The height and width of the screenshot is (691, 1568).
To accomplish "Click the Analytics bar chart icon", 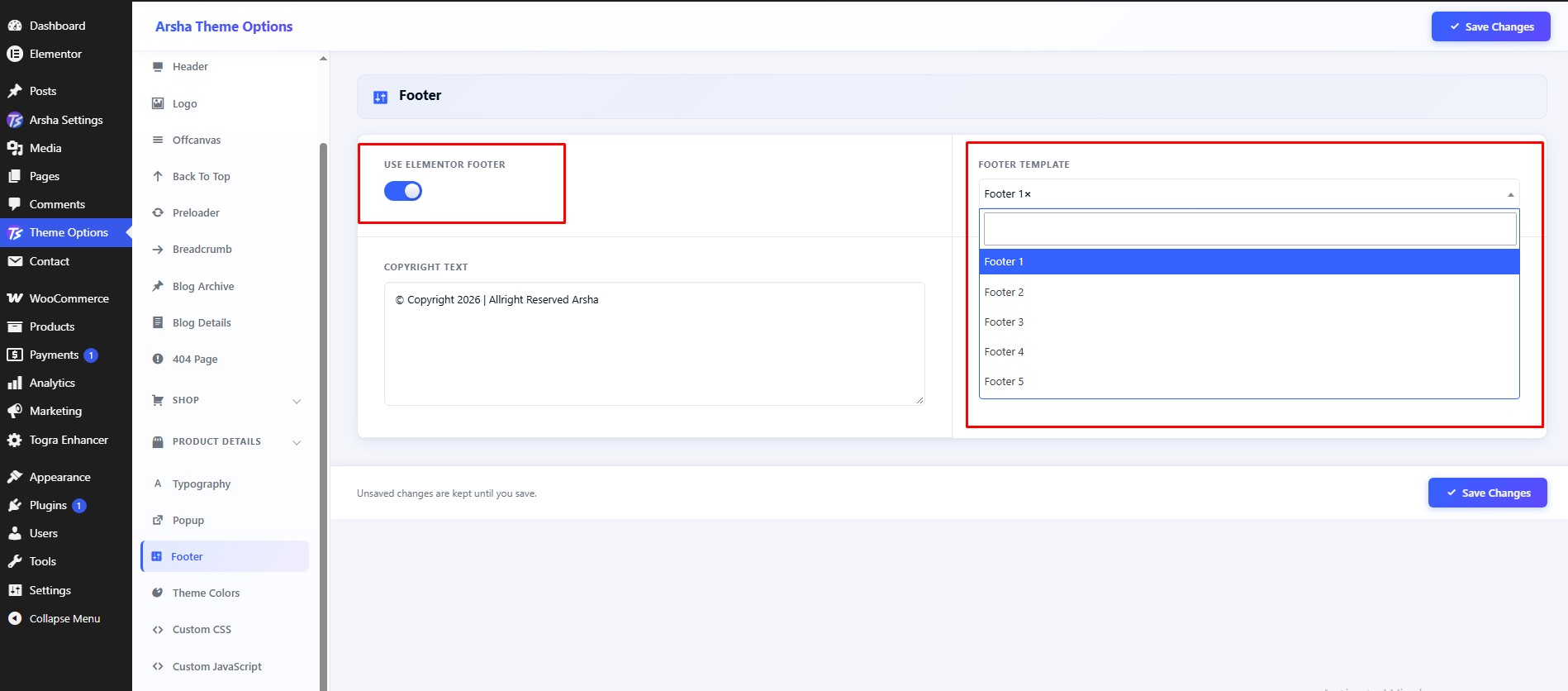I will coord(15,383).
